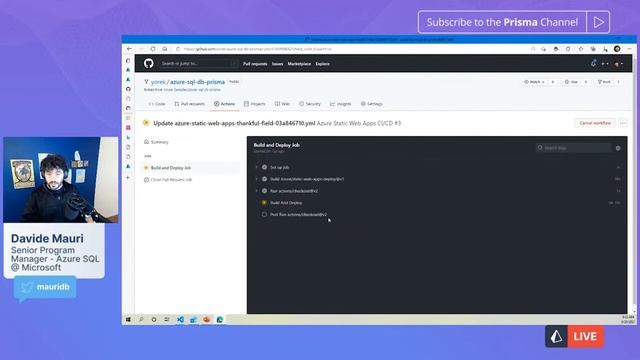The image size is (640, 360).
Task: Click Issues in GitHub header
Action: pyautogui.click(x=278, y=64)
